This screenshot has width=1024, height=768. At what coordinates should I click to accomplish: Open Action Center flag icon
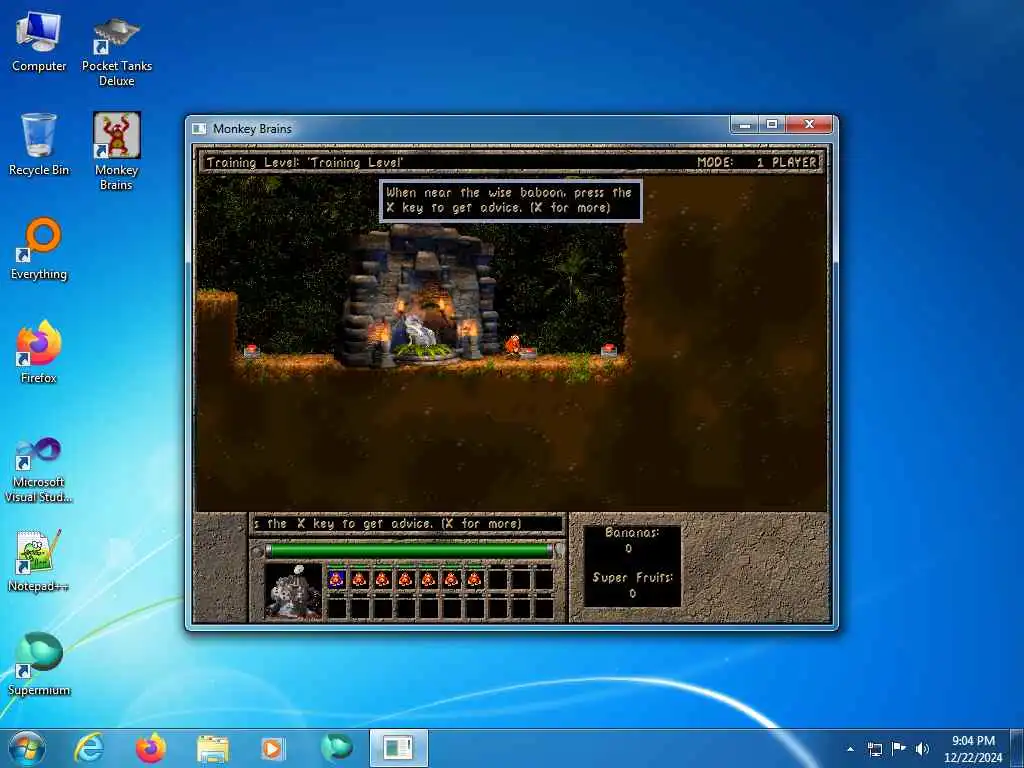click(x=899, y=748)
